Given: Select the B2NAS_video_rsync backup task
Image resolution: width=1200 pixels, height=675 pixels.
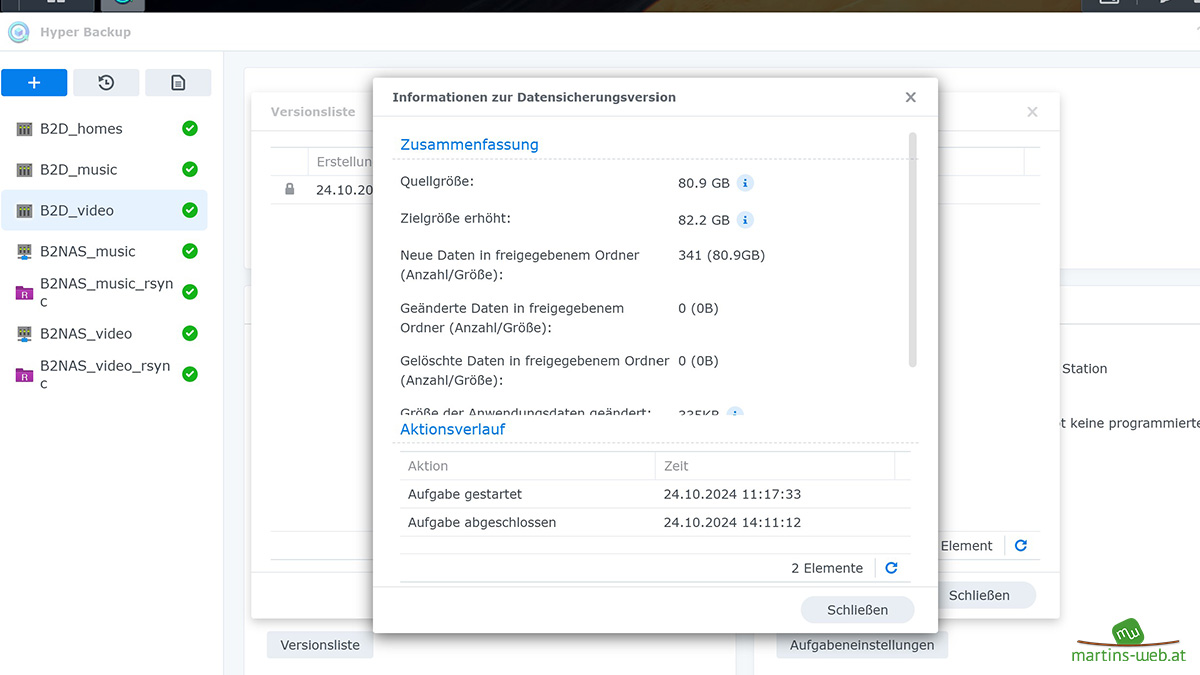Looking at the screenshot, I should pos(104,374).
